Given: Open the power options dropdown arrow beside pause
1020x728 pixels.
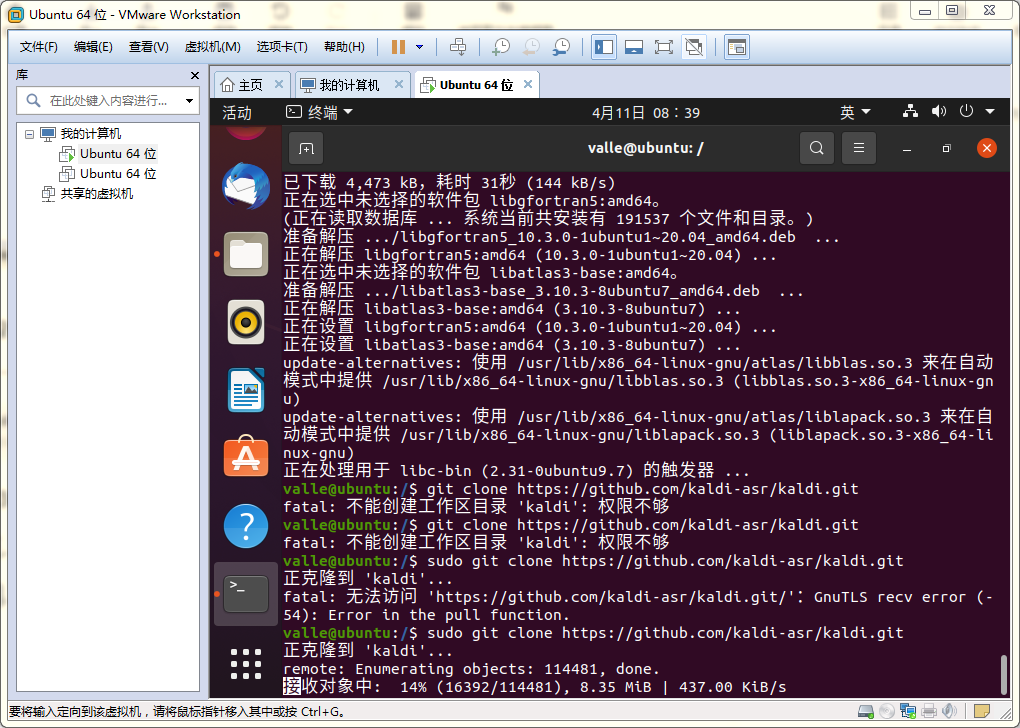Looking at the screenshot, I should (420, 47).
